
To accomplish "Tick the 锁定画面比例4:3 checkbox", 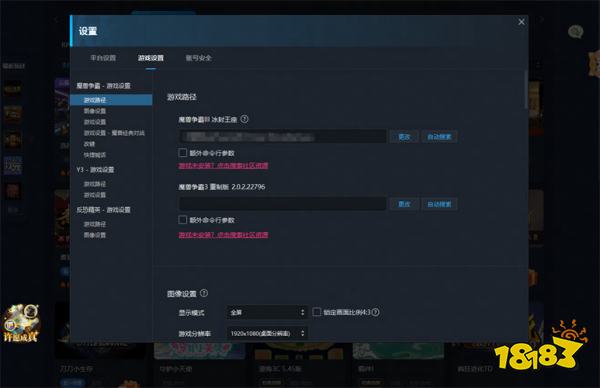I will click(x=316, y=312).
